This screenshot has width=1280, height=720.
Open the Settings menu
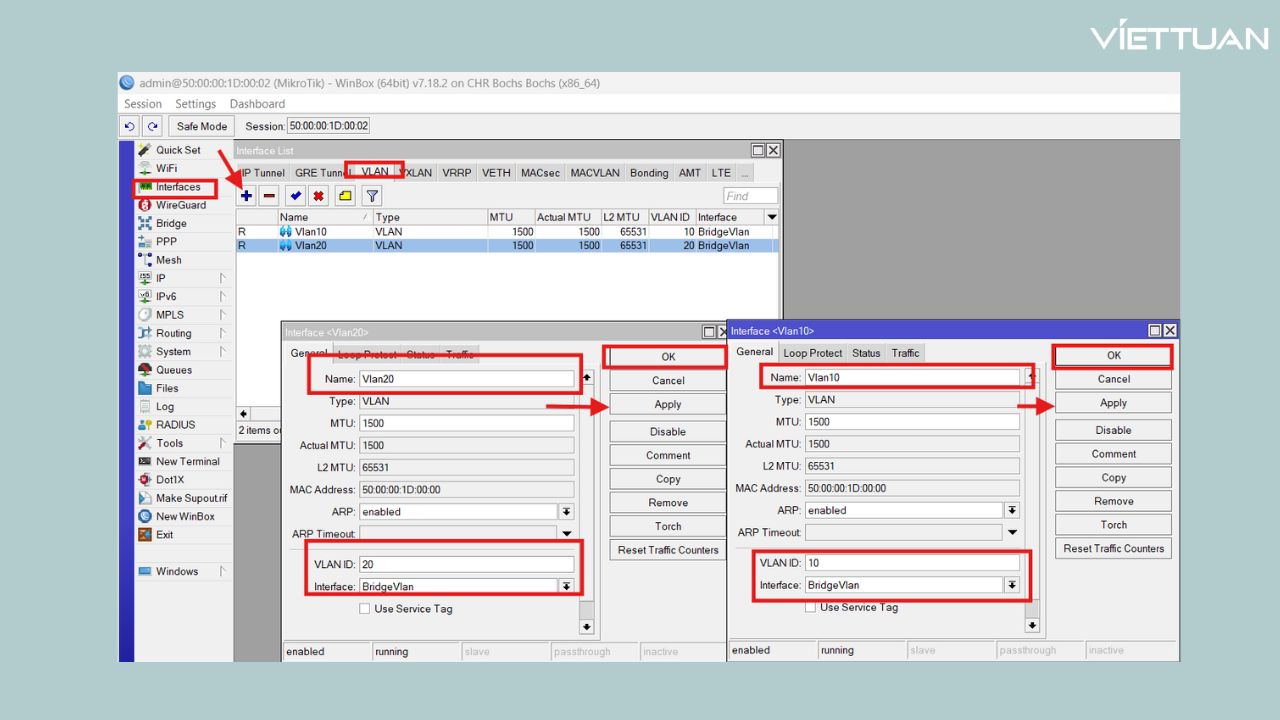195,104
